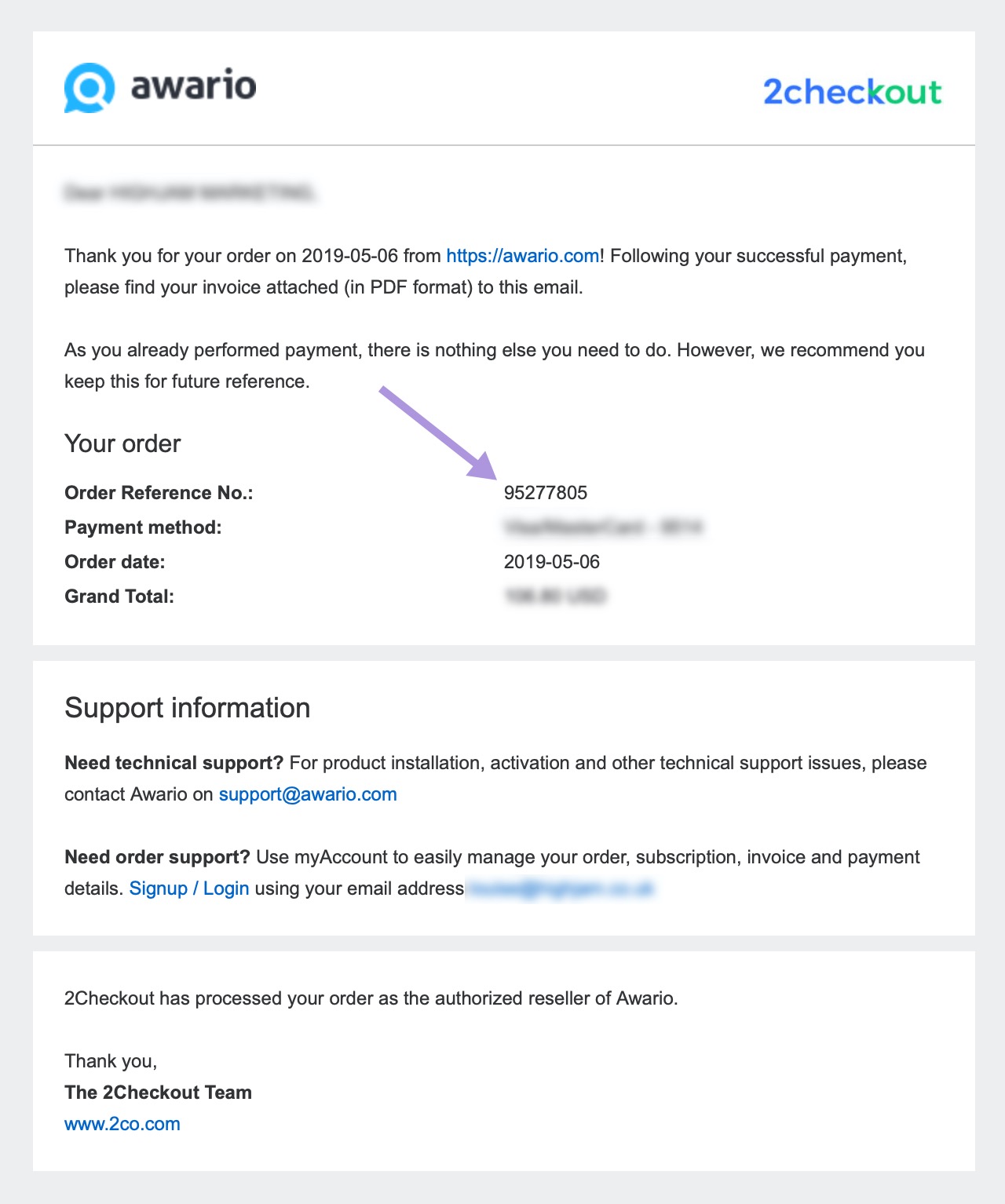This screenshot has height=1204, width=1005.
Task: Select order reference number 95277805
Action: 546,493
